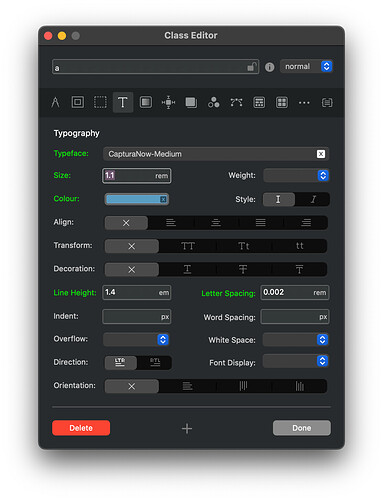Click the Done button
The width and height of the screenshot is (382, 500).
tap(302, 428)
